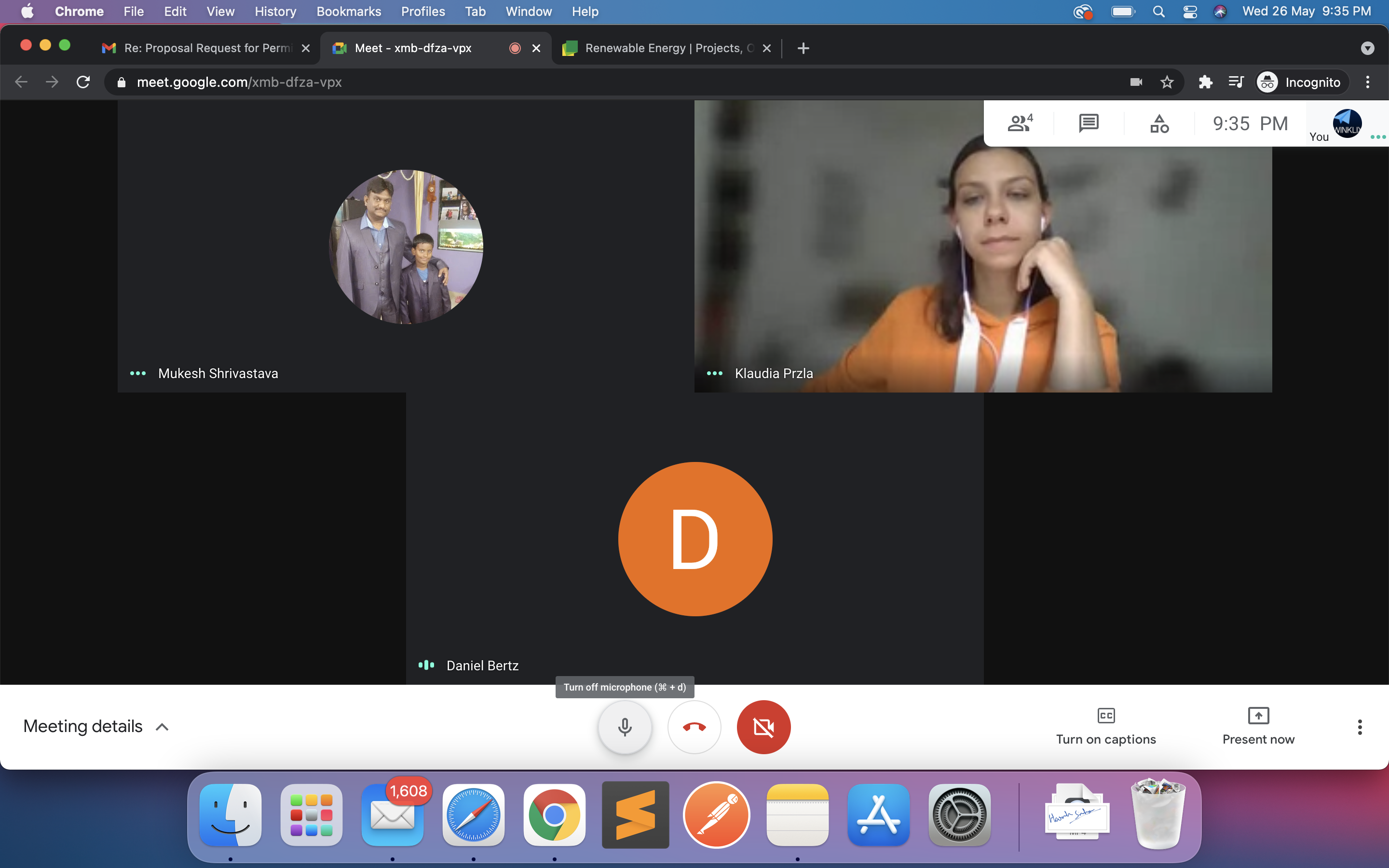The width and height of the screenshot is (1389, 868).
Task: Click the address bar URL
Action: pos(239,82)
